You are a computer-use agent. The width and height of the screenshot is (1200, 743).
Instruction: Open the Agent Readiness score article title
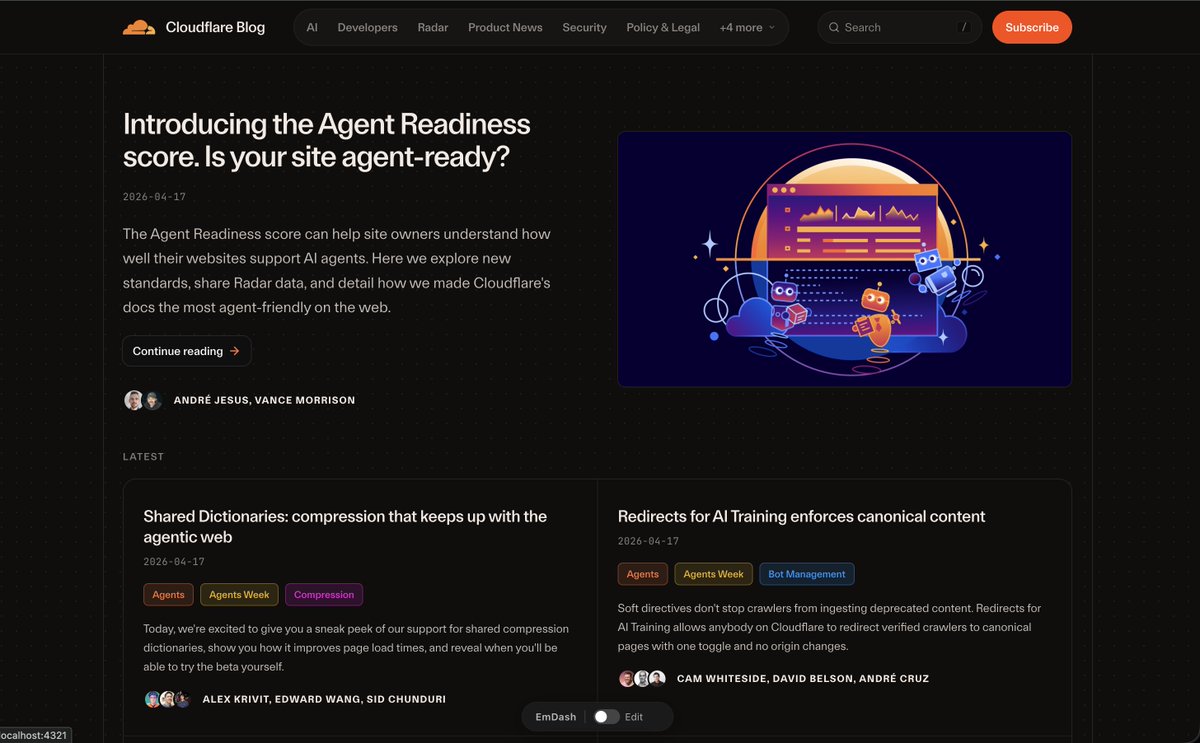pyautogui.click(x=326, y=140)
